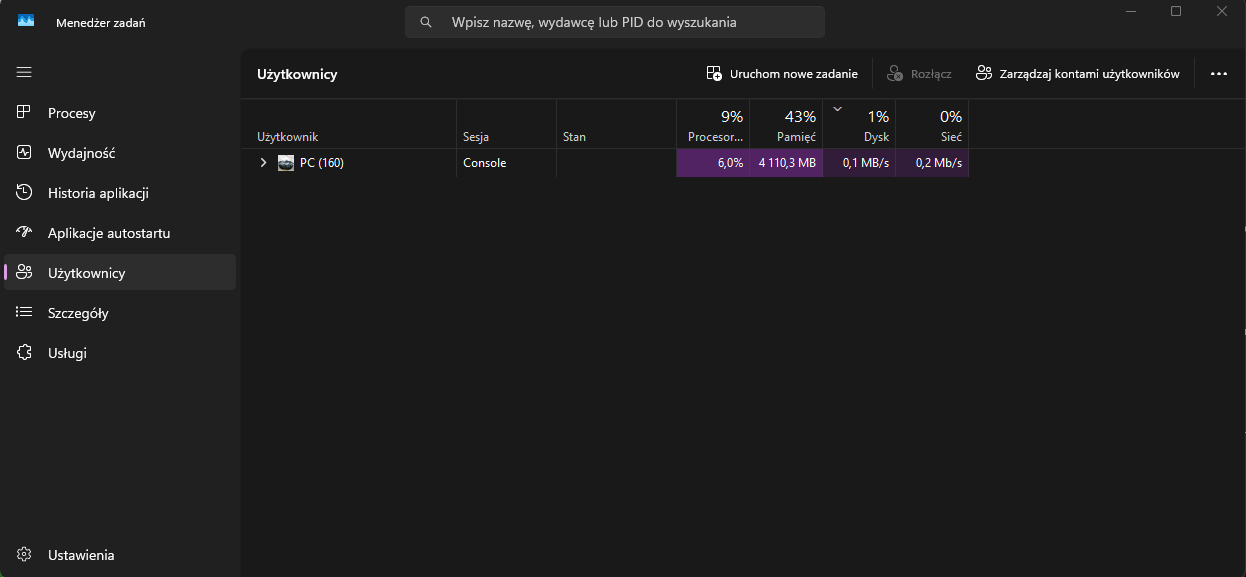Select the Użytkownicy sidebar tab
Viewport: 1246px width, 577px height.
120,273
